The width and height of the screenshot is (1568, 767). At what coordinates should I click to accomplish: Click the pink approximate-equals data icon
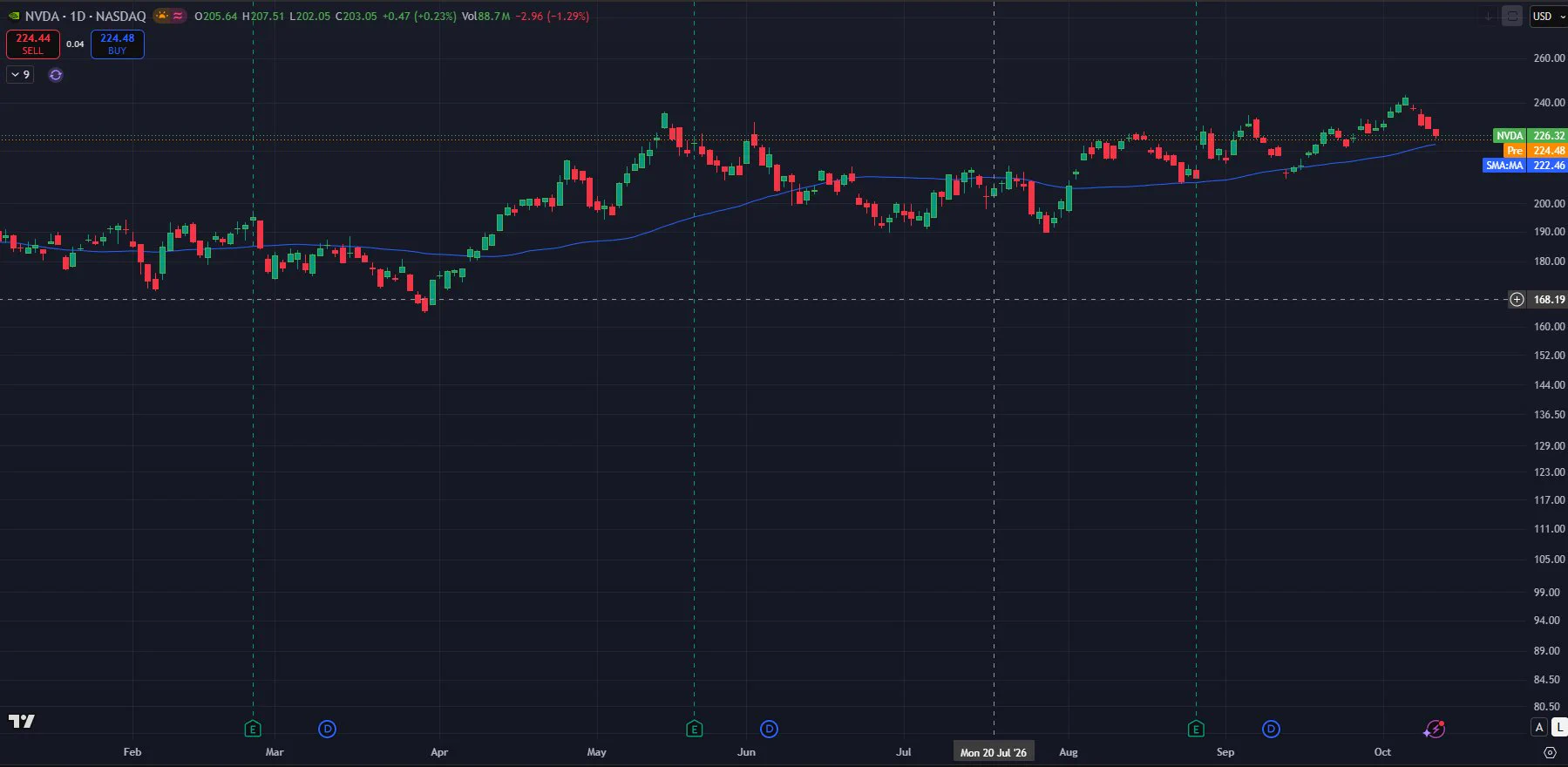(x=178, y=16)
